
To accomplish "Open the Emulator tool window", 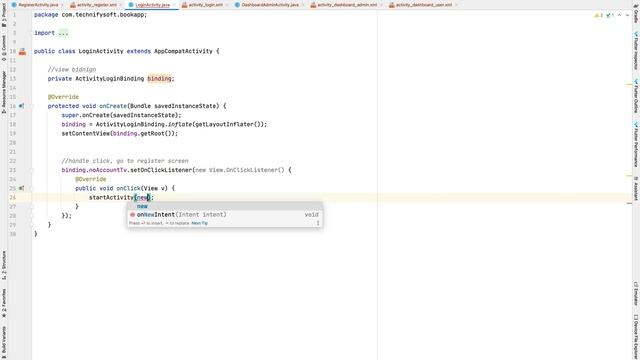I will tap(636, 293).
